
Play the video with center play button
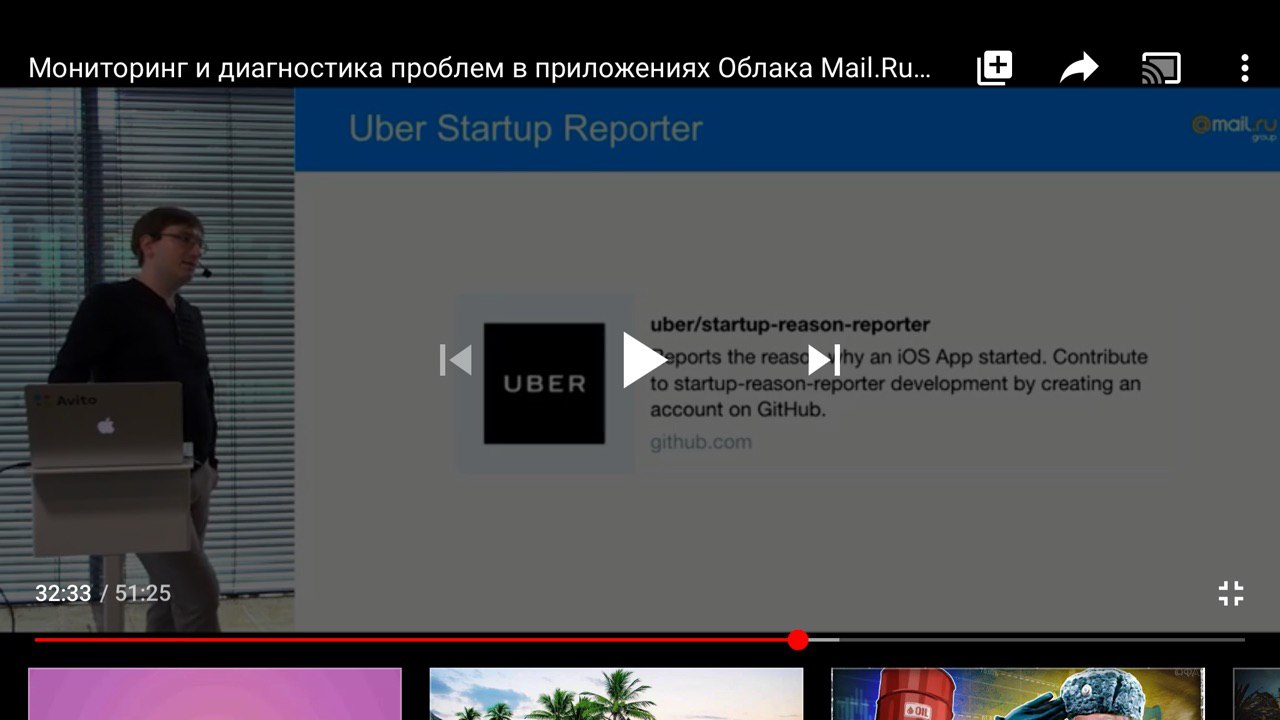643,360
